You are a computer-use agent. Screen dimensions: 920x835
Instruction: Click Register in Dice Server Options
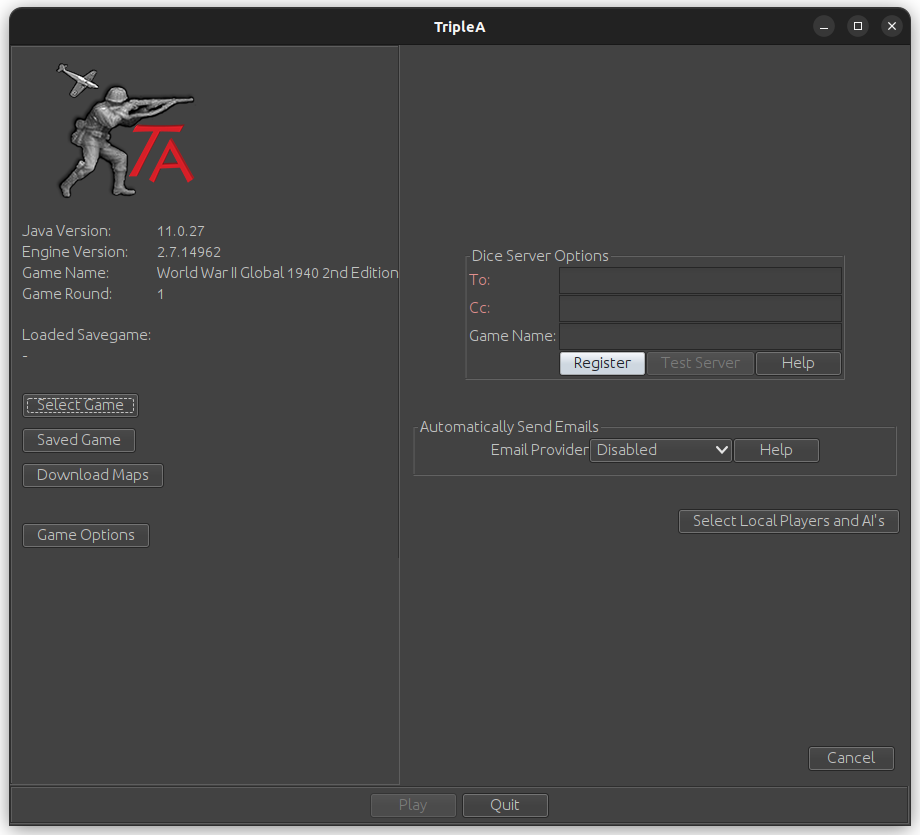(602, 363)
